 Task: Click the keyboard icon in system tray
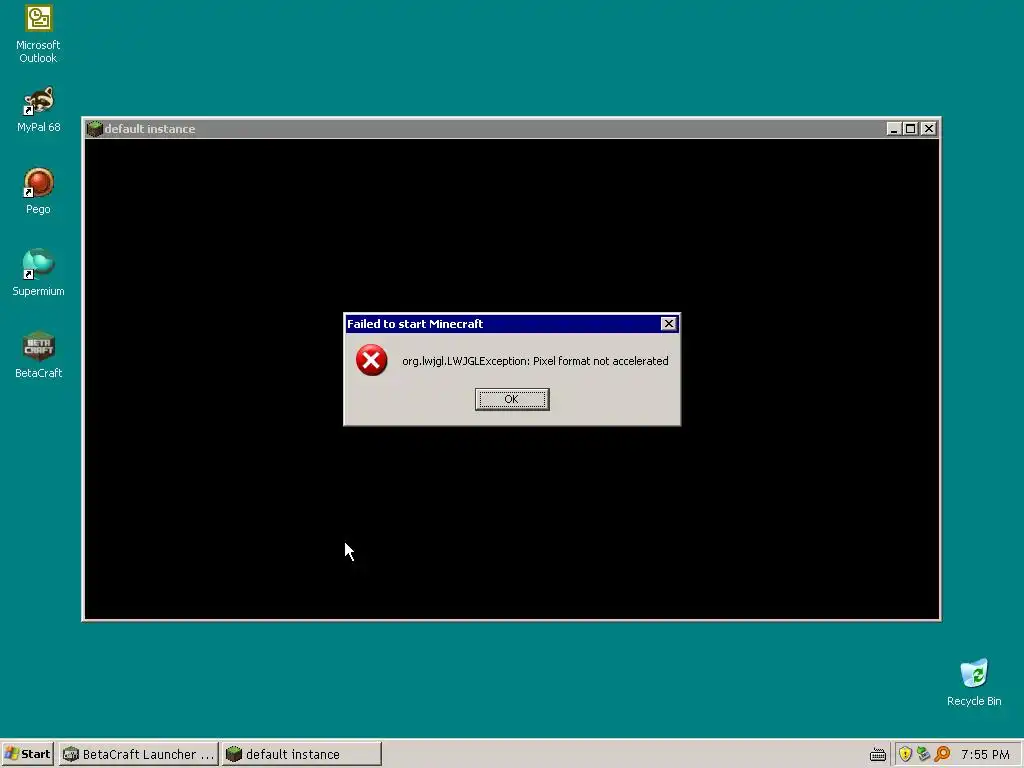pos(878,755)
